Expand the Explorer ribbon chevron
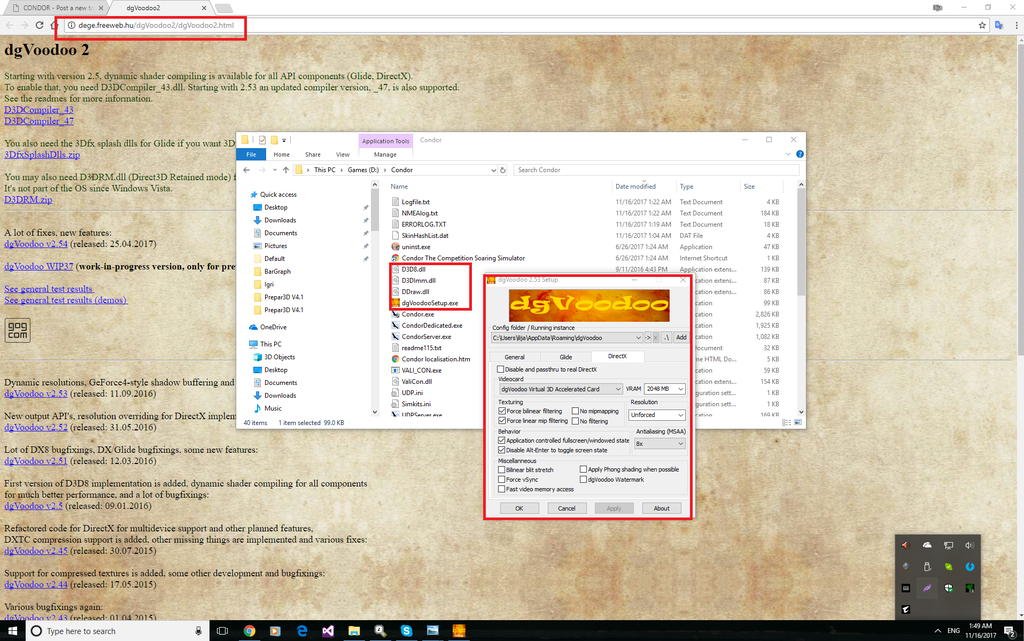The width and height of the screenshot is (1024, 641). (788, 154)
